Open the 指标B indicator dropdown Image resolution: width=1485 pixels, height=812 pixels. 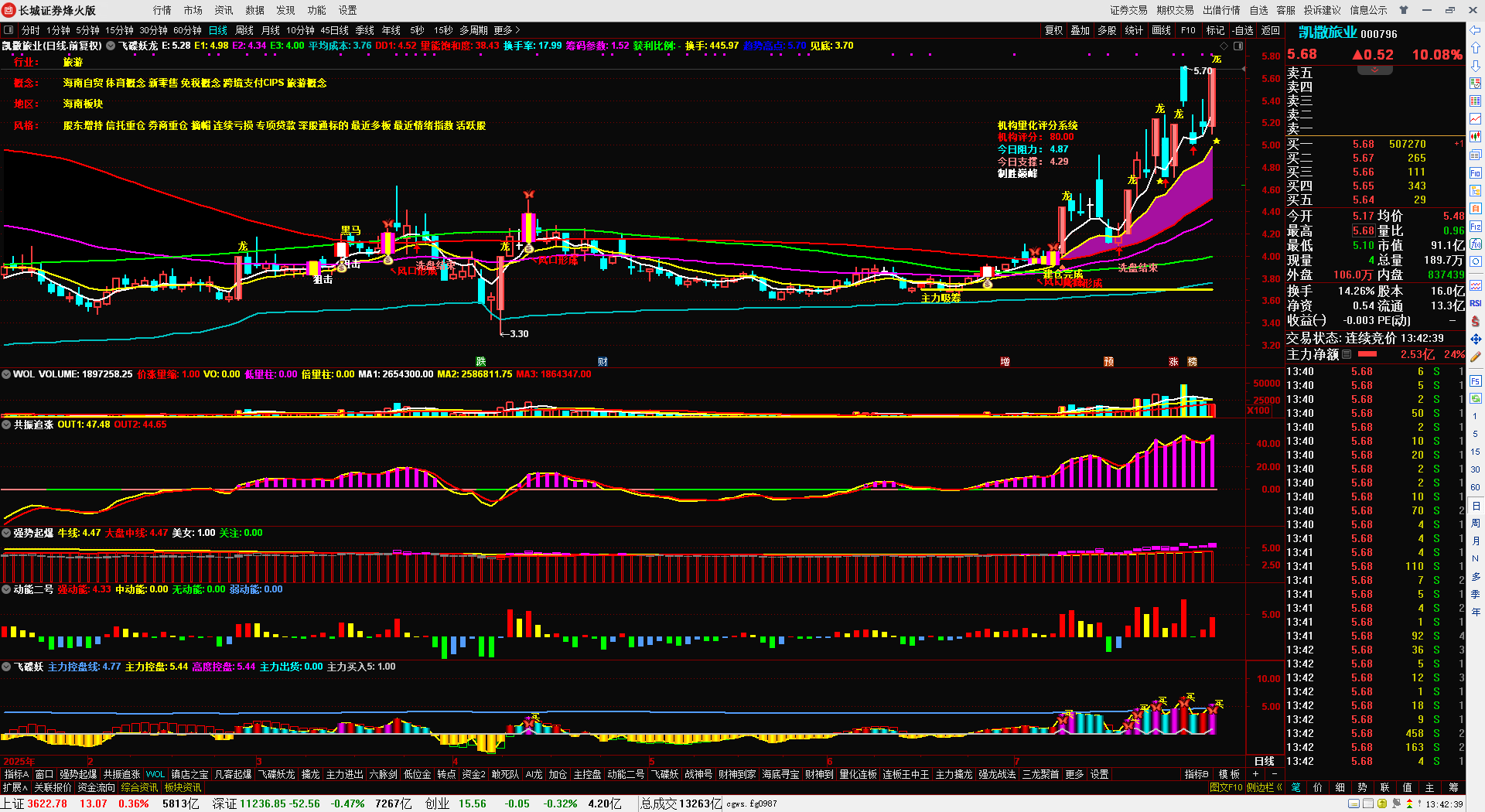point(1197,774)
